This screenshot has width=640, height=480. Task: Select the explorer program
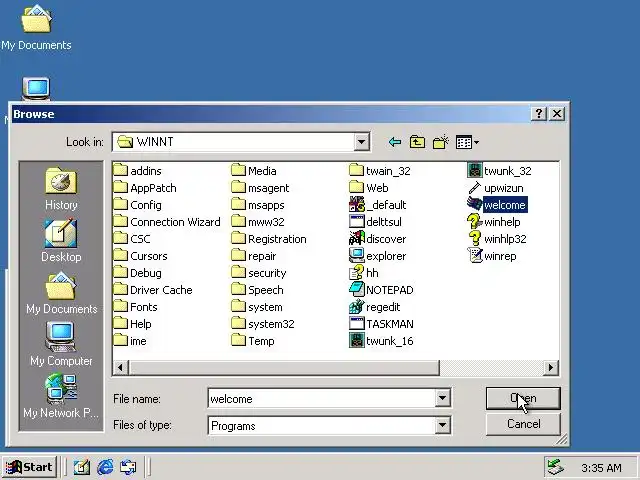coord(378,256)
